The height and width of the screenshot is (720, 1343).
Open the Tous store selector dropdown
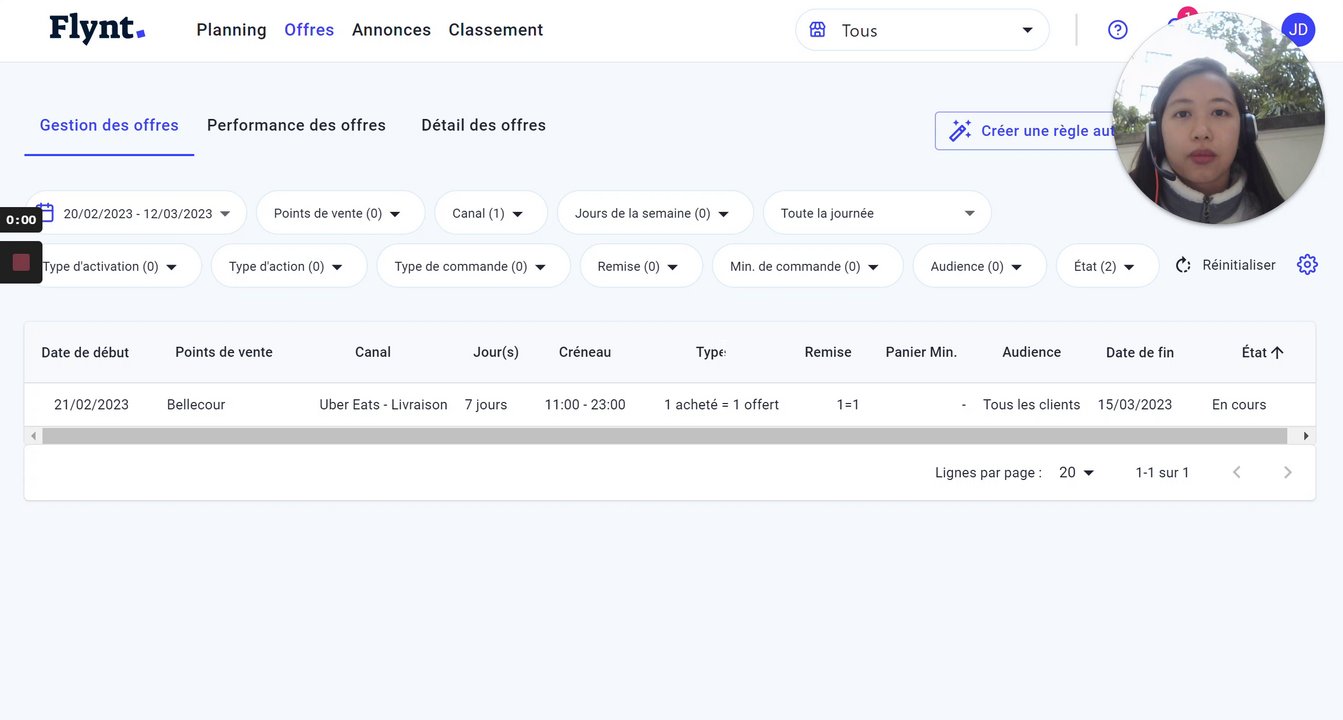pyautogui.click(x=922, y=30)
